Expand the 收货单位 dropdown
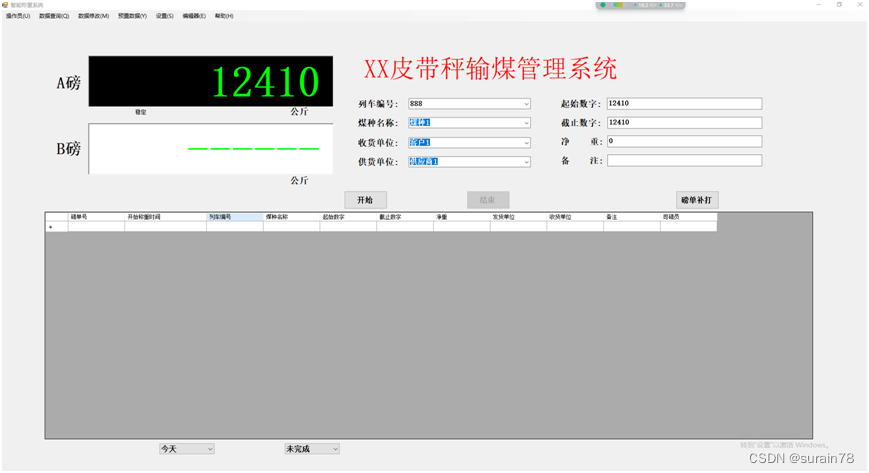The image size is (869, 473). point(526,143)
